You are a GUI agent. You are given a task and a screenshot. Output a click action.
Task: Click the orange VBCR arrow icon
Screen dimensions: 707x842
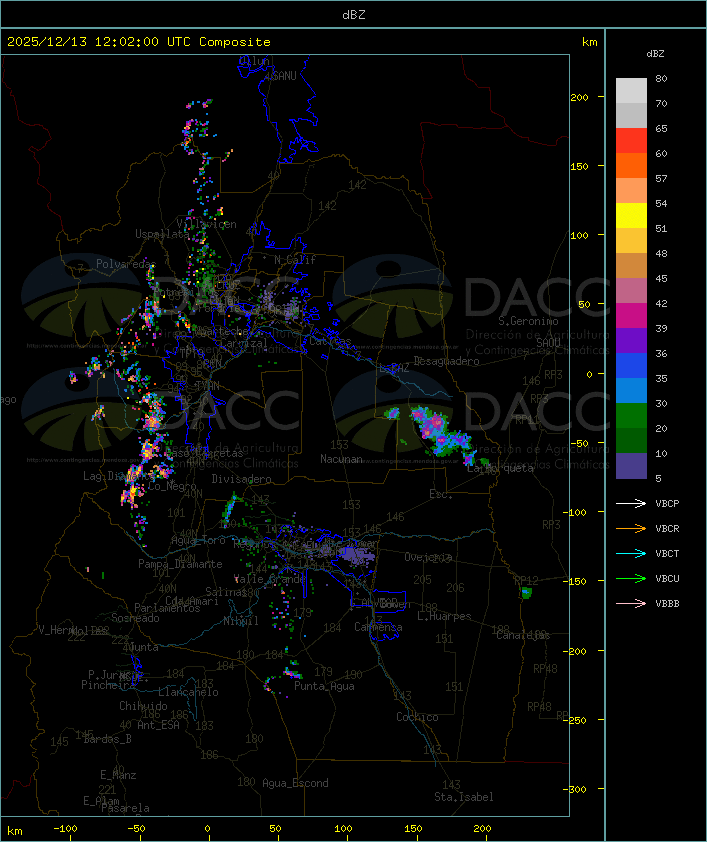click(631, 528)
